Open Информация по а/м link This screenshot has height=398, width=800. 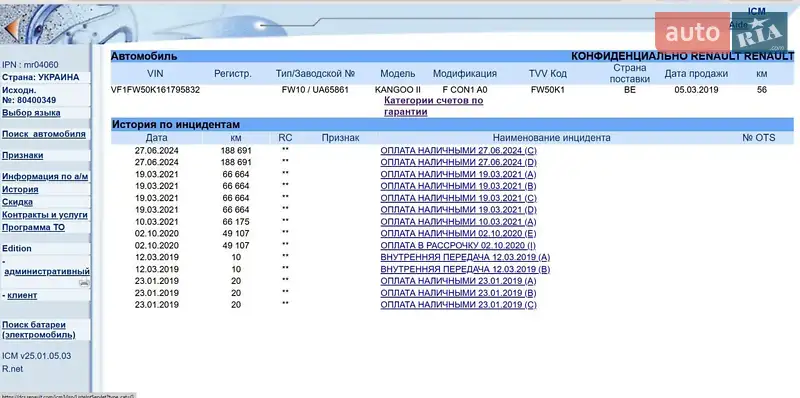tap(45, 177)
